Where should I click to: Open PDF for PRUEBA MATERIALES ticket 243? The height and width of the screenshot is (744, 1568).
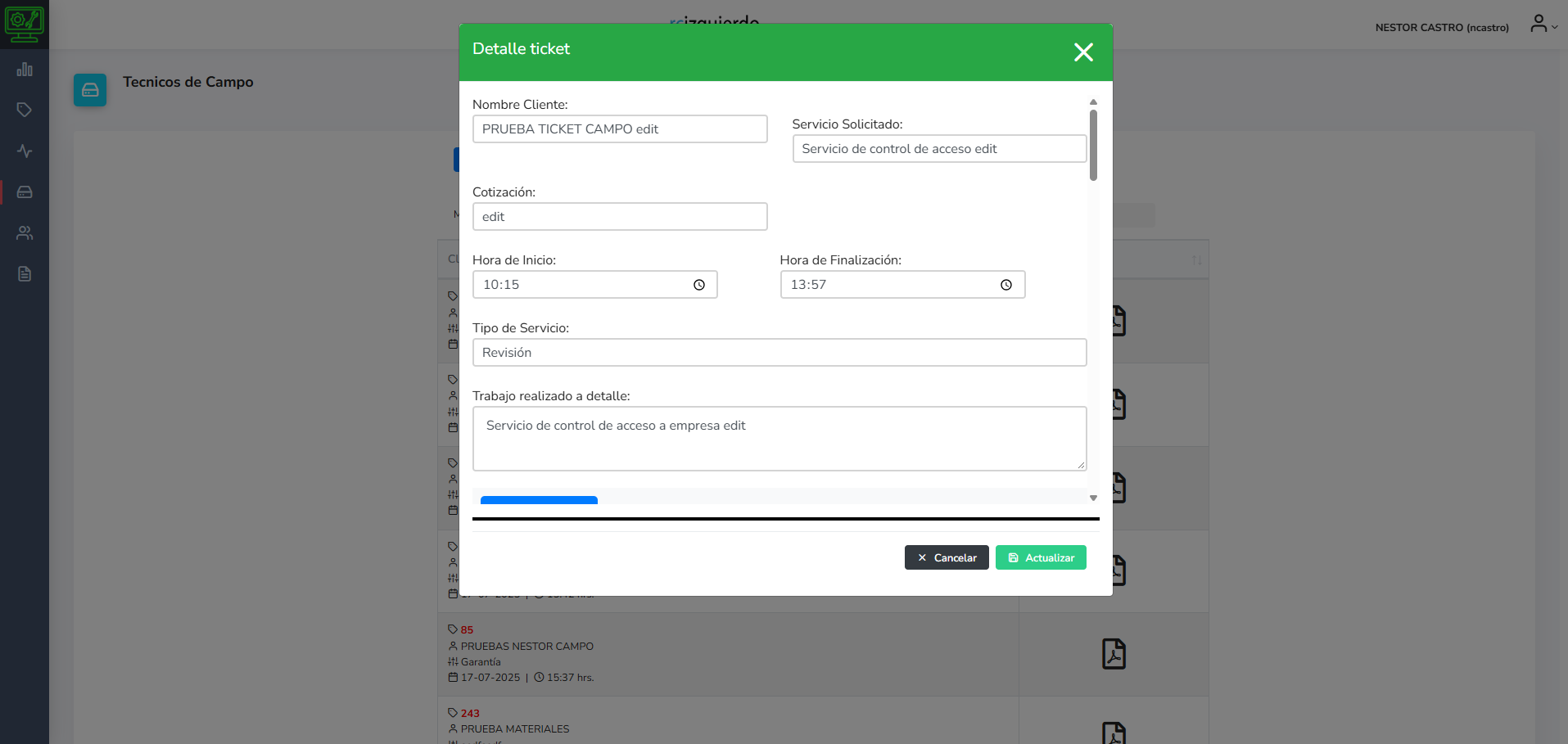[x=1114, y=733]
